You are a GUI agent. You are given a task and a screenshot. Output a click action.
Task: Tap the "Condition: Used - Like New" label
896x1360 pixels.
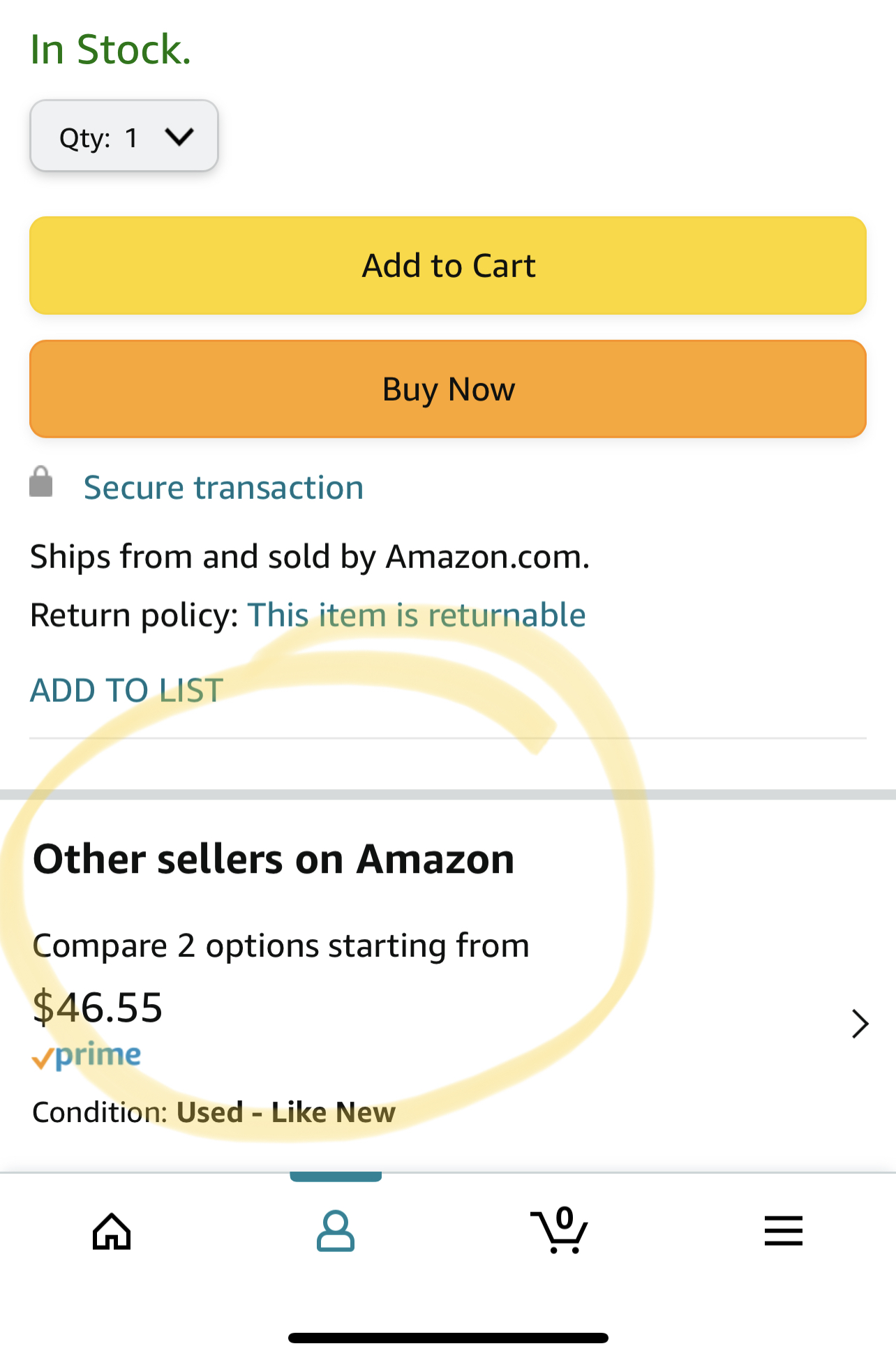coord(214,1113)
